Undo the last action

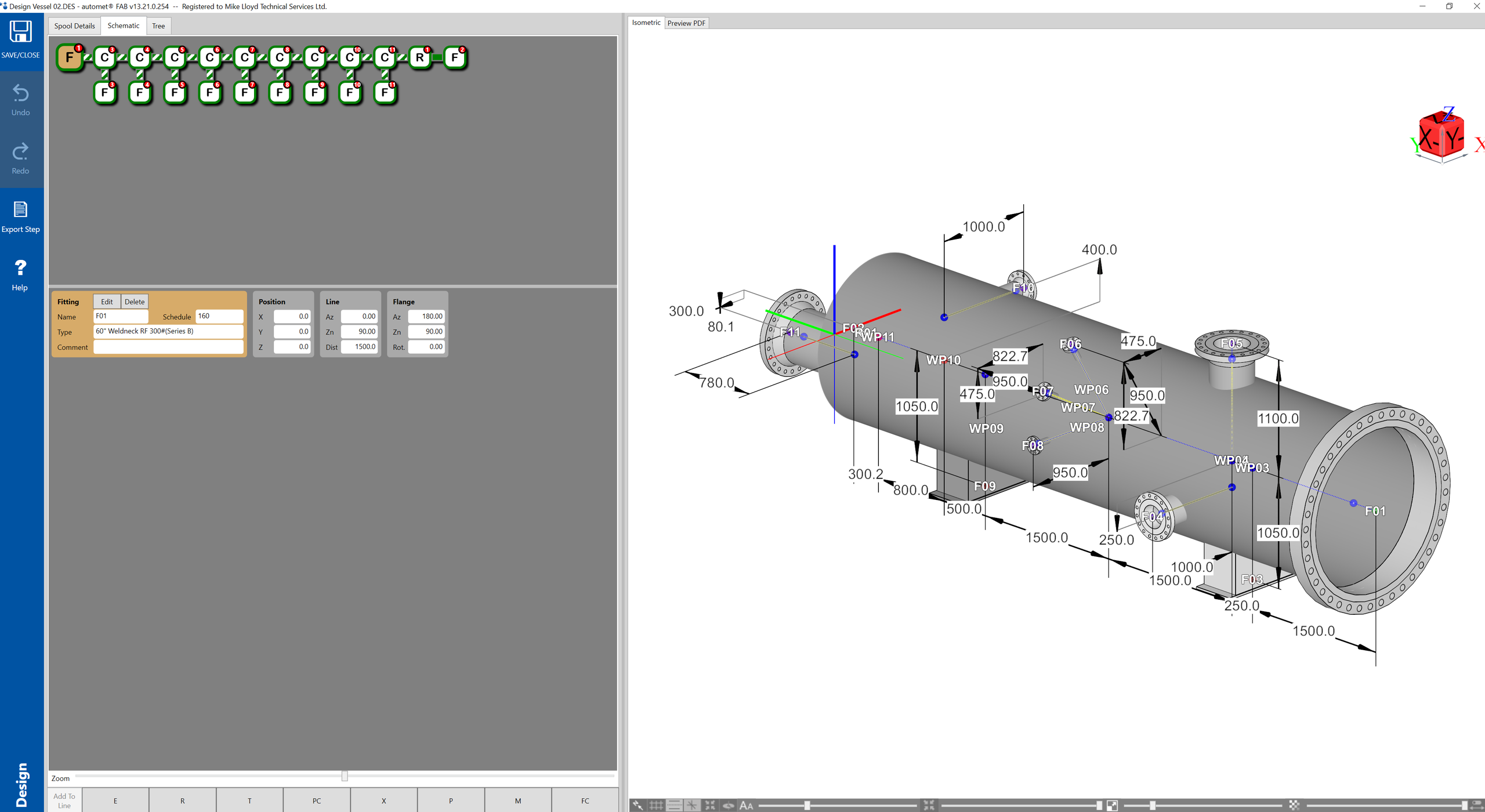pyautogui.click(x=20, y=93)
